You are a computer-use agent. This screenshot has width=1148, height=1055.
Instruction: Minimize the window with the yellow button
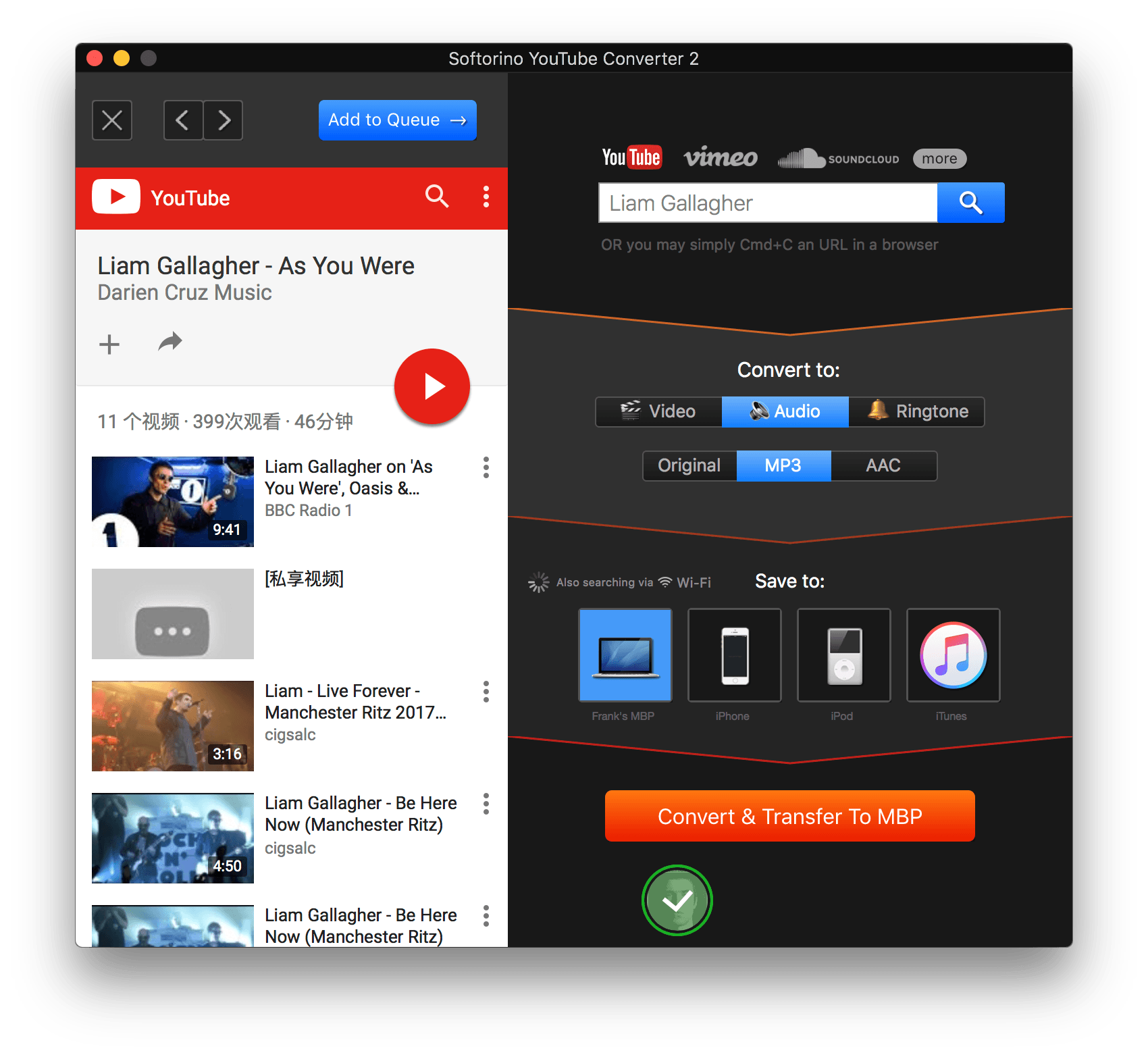(122, 58)
